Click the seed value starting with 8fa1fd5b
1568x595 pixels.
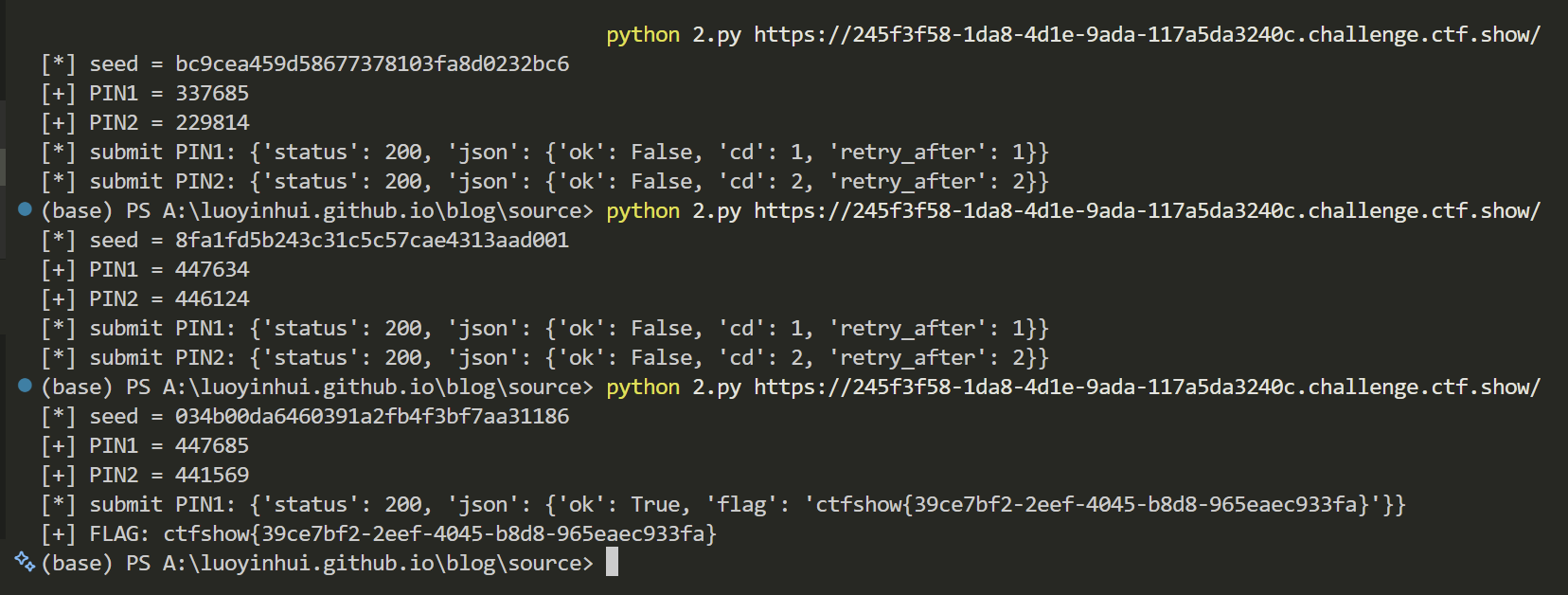coord(372,241)
